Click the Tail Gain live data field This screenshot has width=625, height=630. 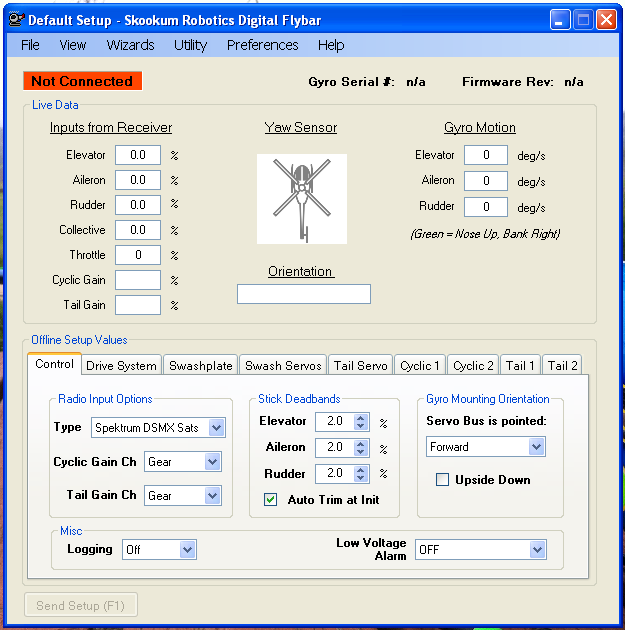tap(138, 305)
